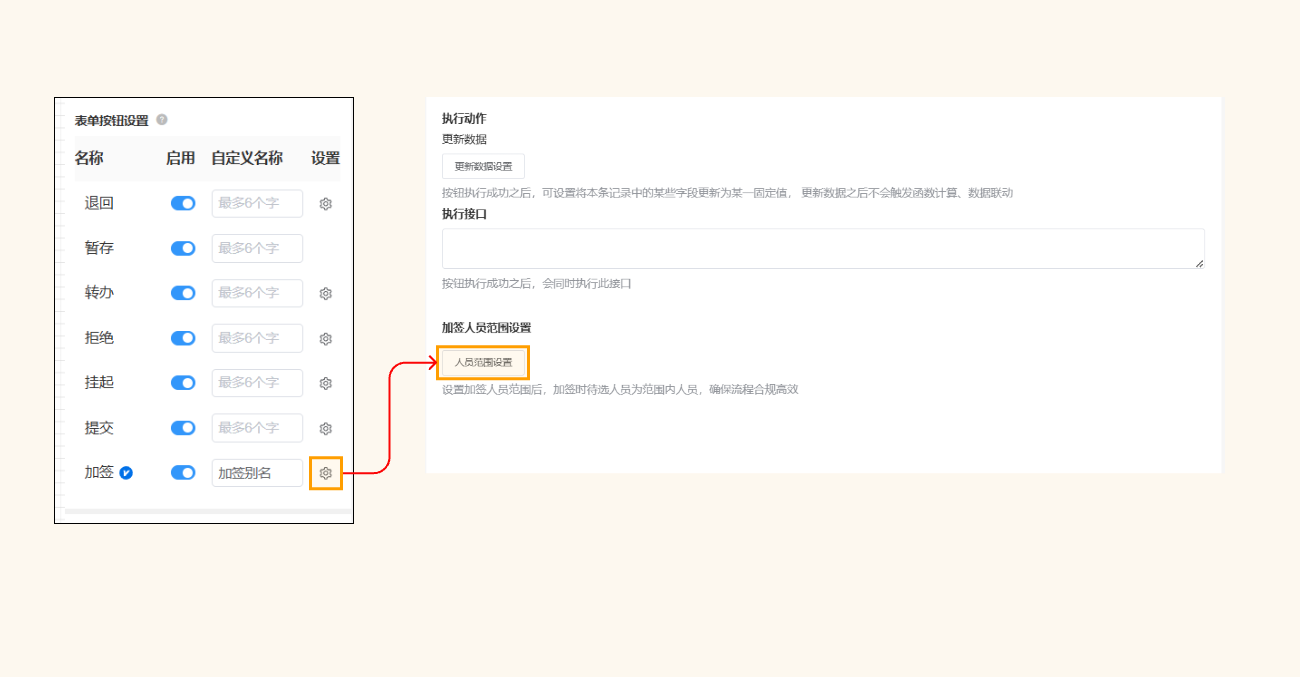Click the 加签别名 name field
This screenshot has width=1300, height=677.
(256, 472)
